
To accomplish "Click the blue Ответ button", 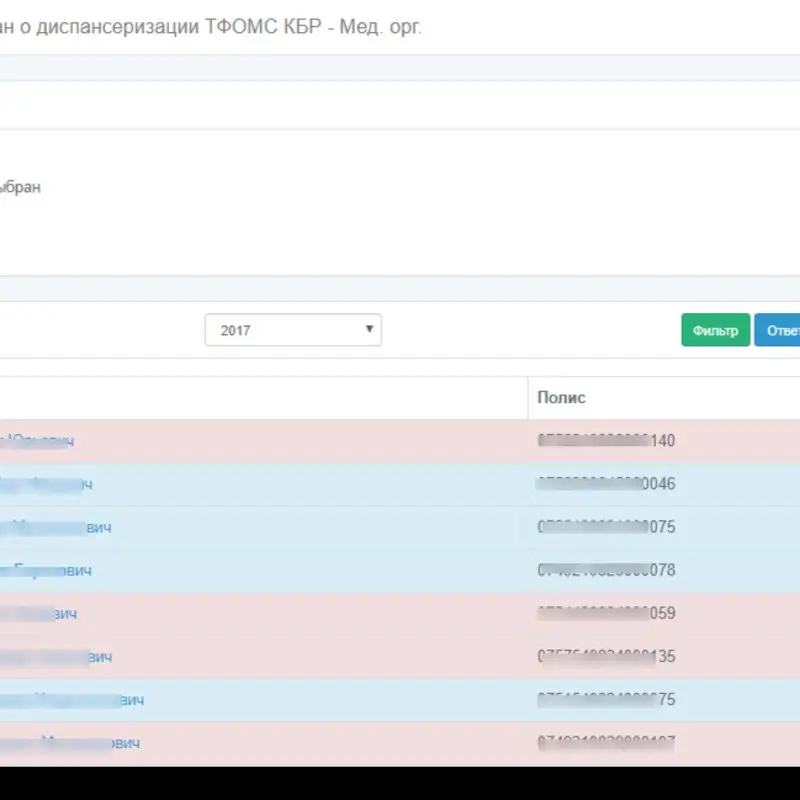I will 777,330.
